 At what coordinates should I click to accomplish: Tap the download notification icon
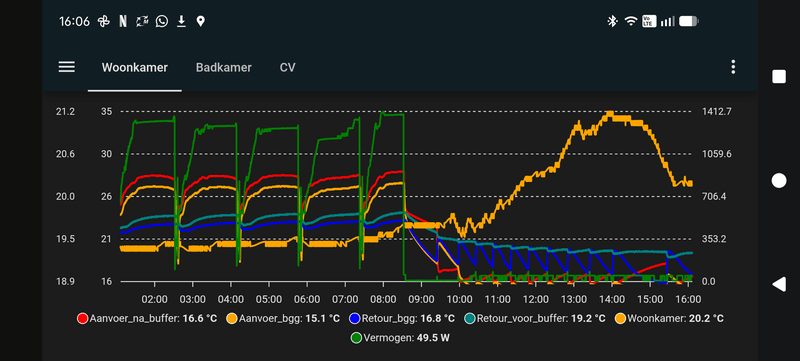[181, 21]
